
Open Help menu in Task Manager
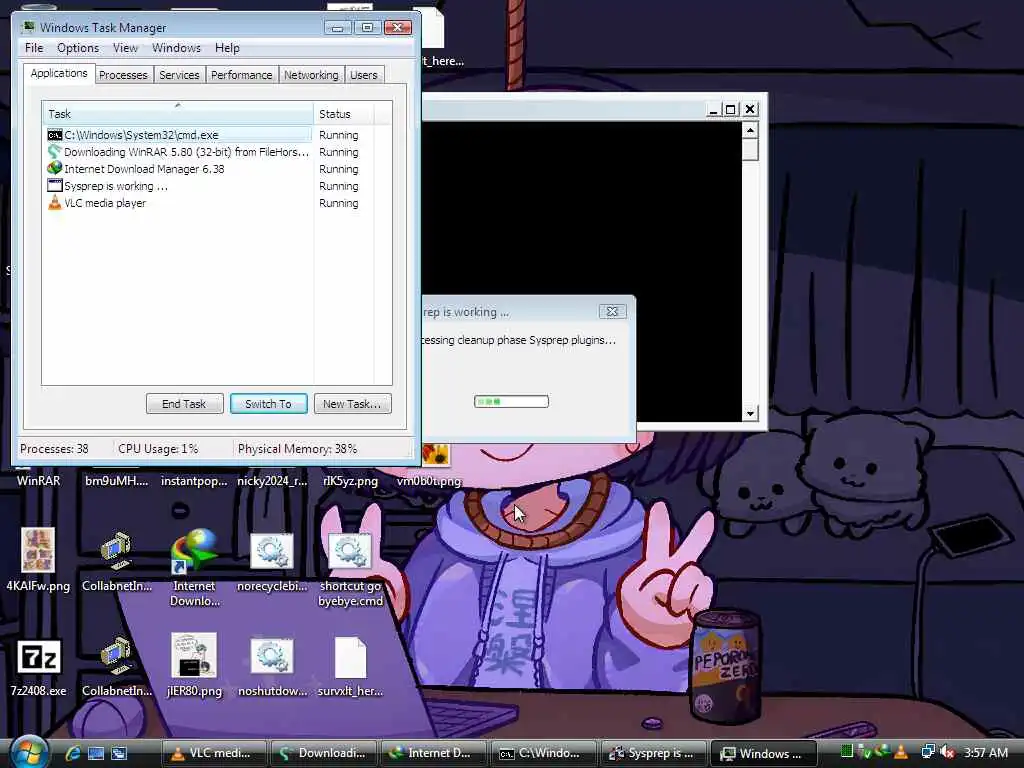click(227, 48)
